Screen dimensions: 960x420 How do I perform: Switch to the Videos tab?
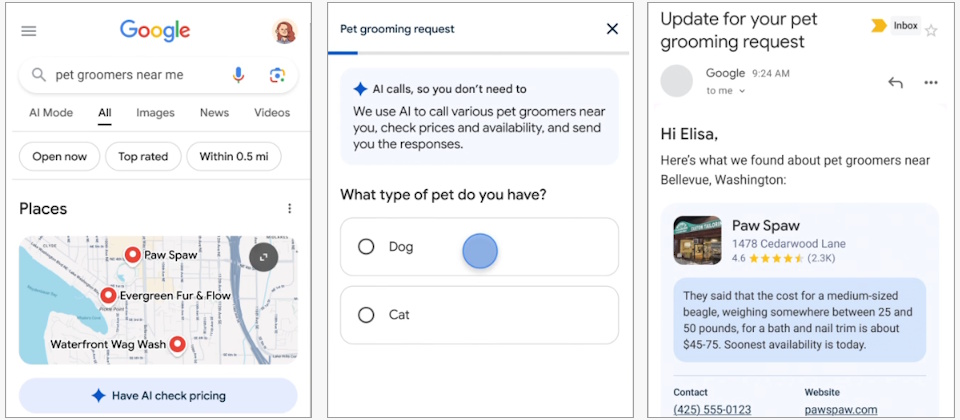click(x=272, y=113)
